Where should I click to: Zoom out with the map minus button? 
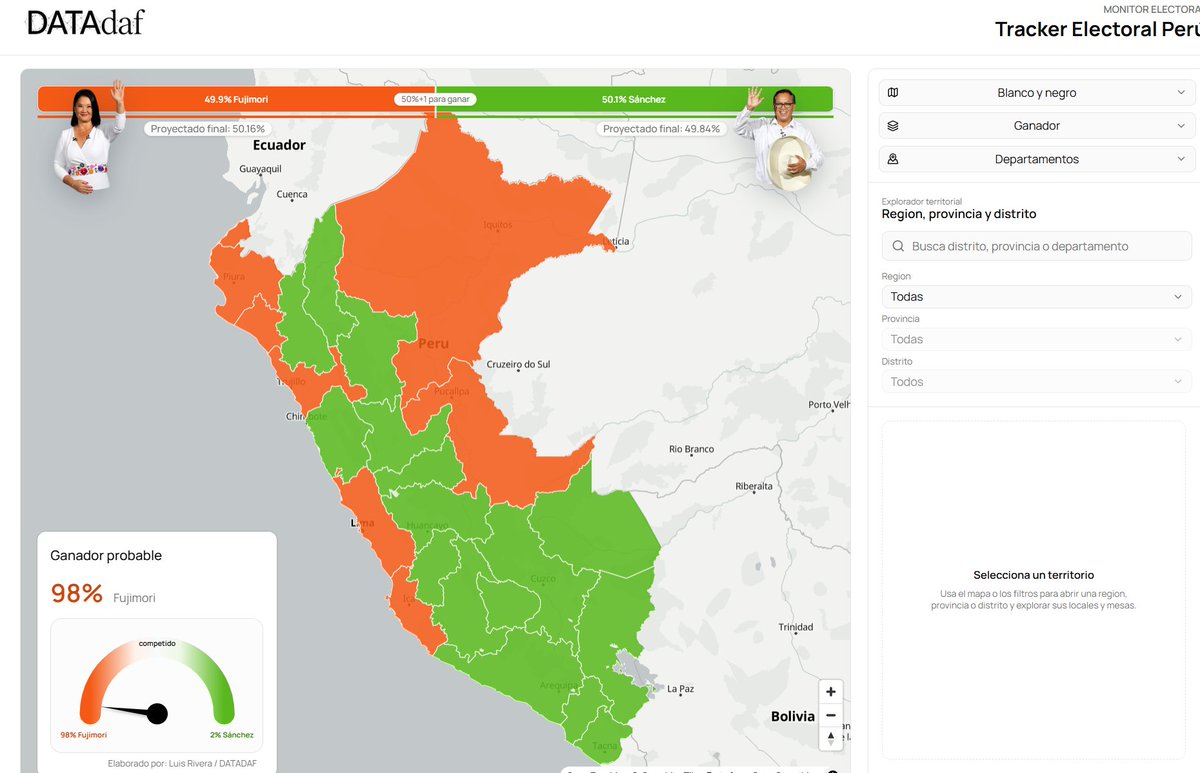click(831, 716)
